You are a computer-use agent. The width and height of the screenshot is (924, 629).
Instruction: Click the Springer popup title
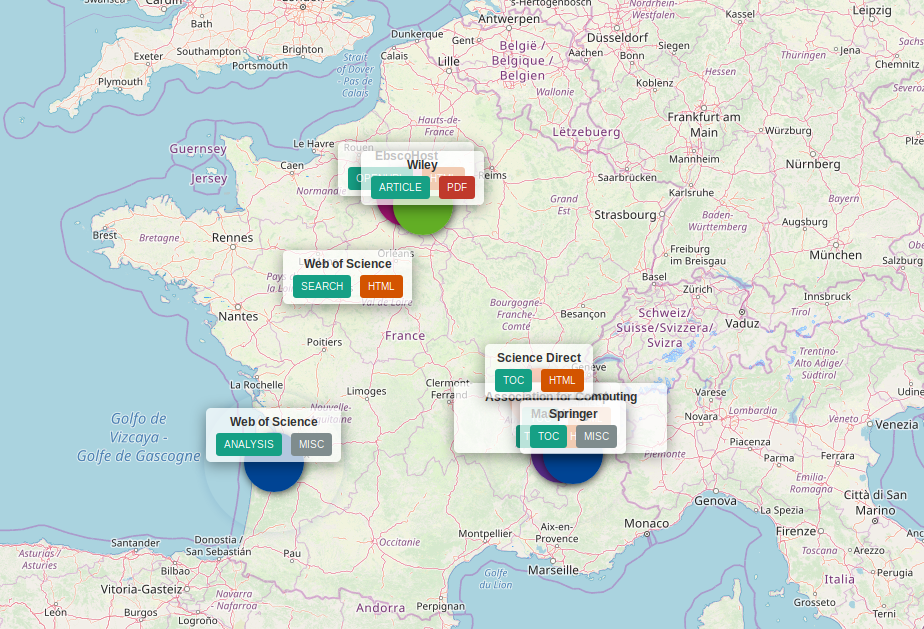(x=573, y=414)
